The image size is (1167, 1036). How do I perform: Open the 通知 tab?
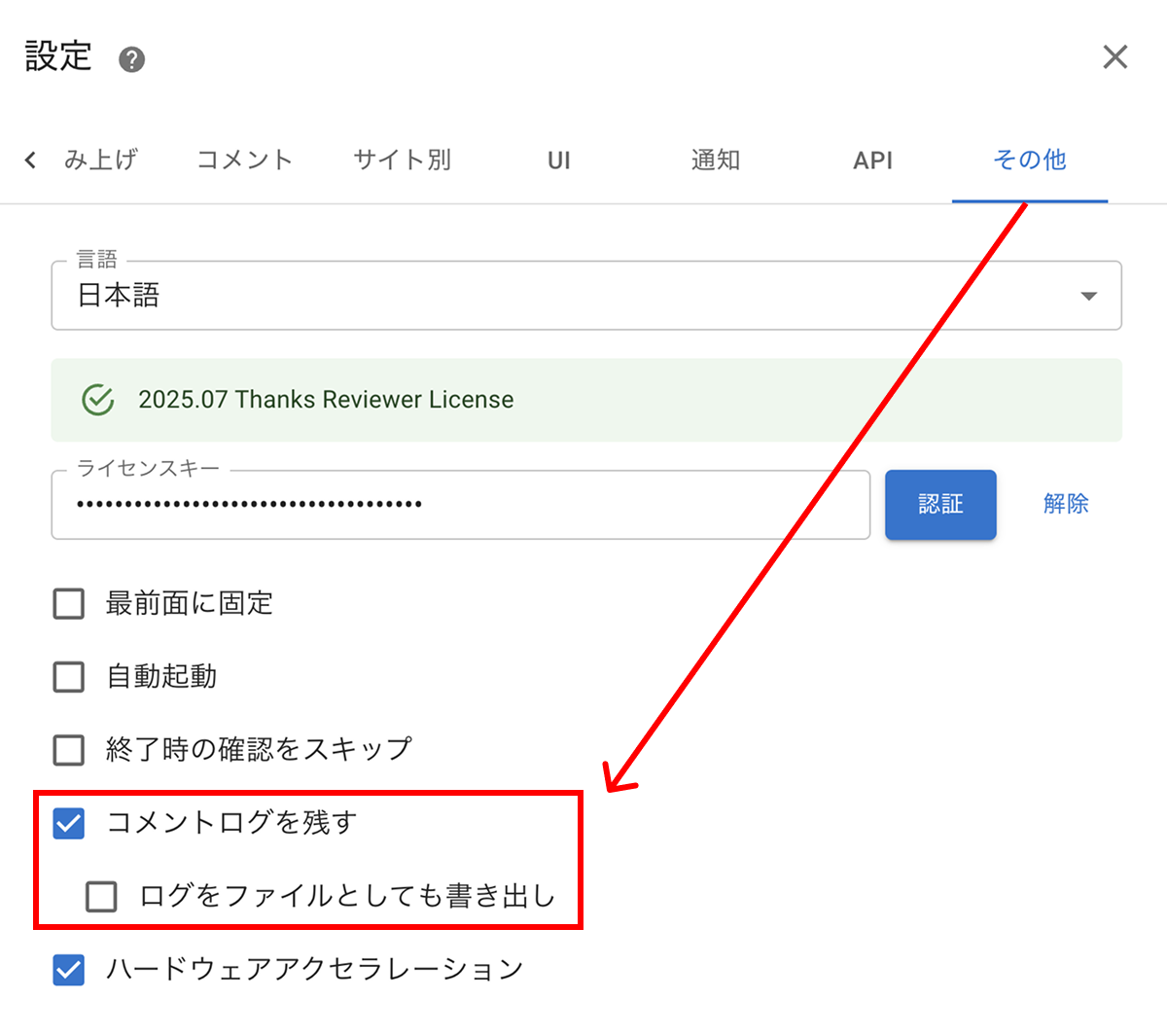(x=716, y=160)
